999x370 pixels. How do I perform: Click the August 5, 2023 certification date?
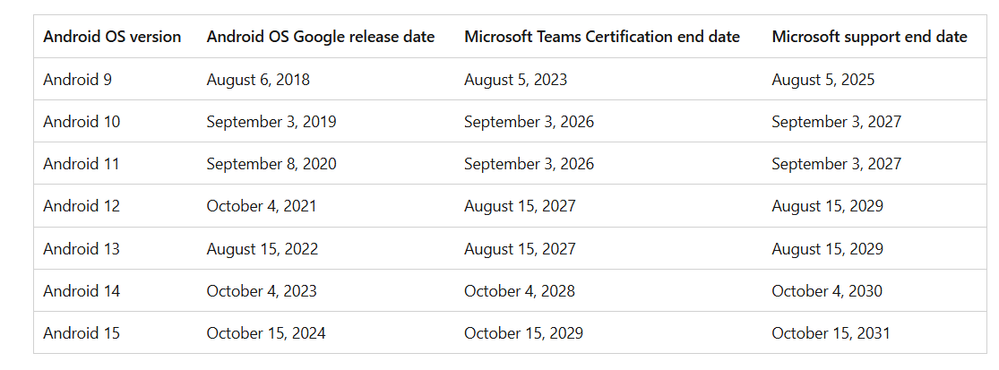515,80
